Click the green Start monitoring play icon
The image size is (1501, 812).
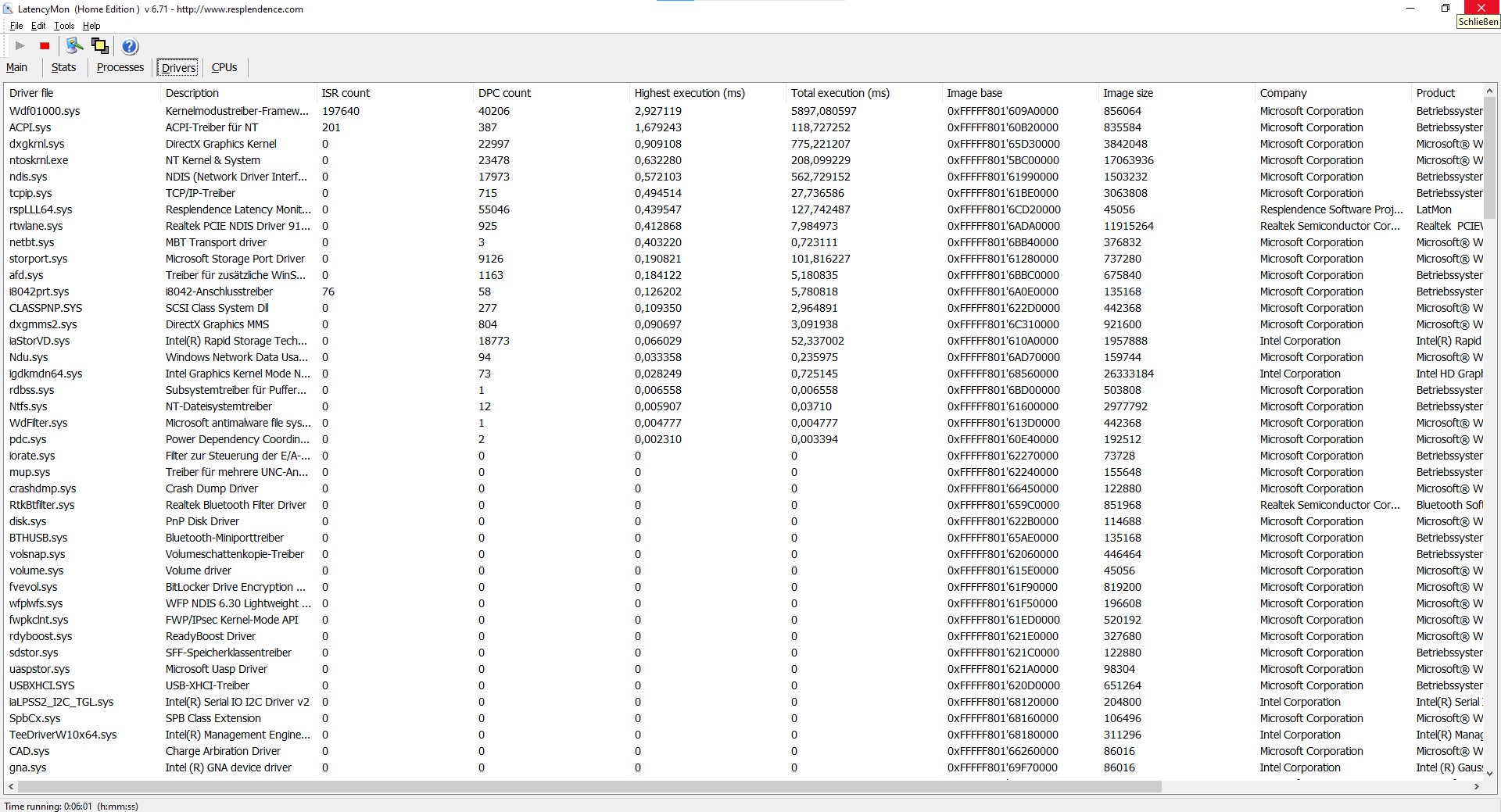20,46
